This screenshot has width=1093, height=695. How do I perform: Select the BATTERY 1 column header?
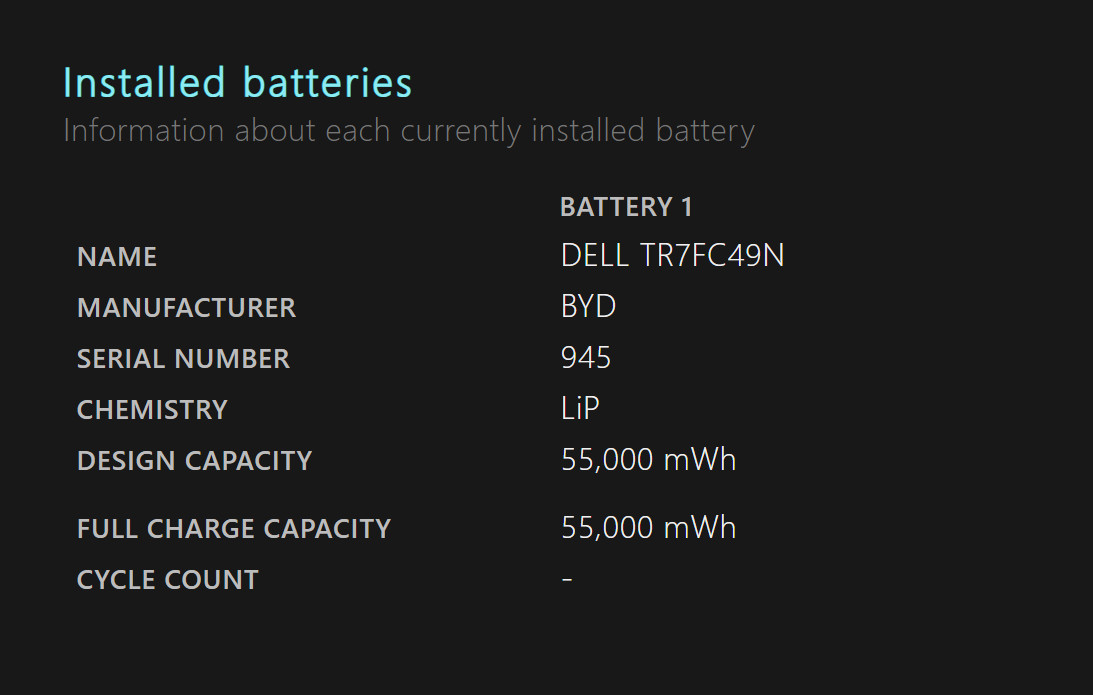pos(626,207)
